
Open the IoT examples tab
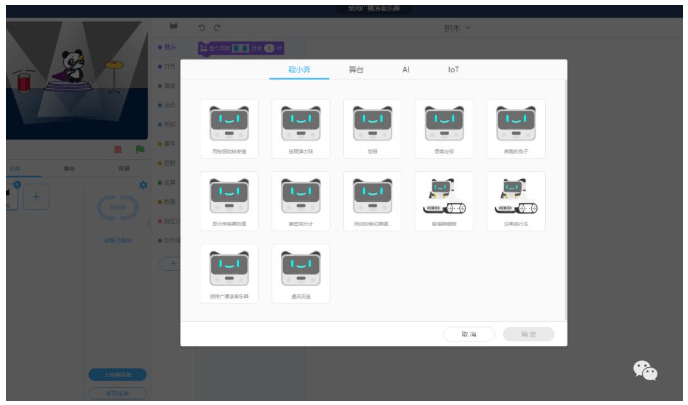coord(453,69)
